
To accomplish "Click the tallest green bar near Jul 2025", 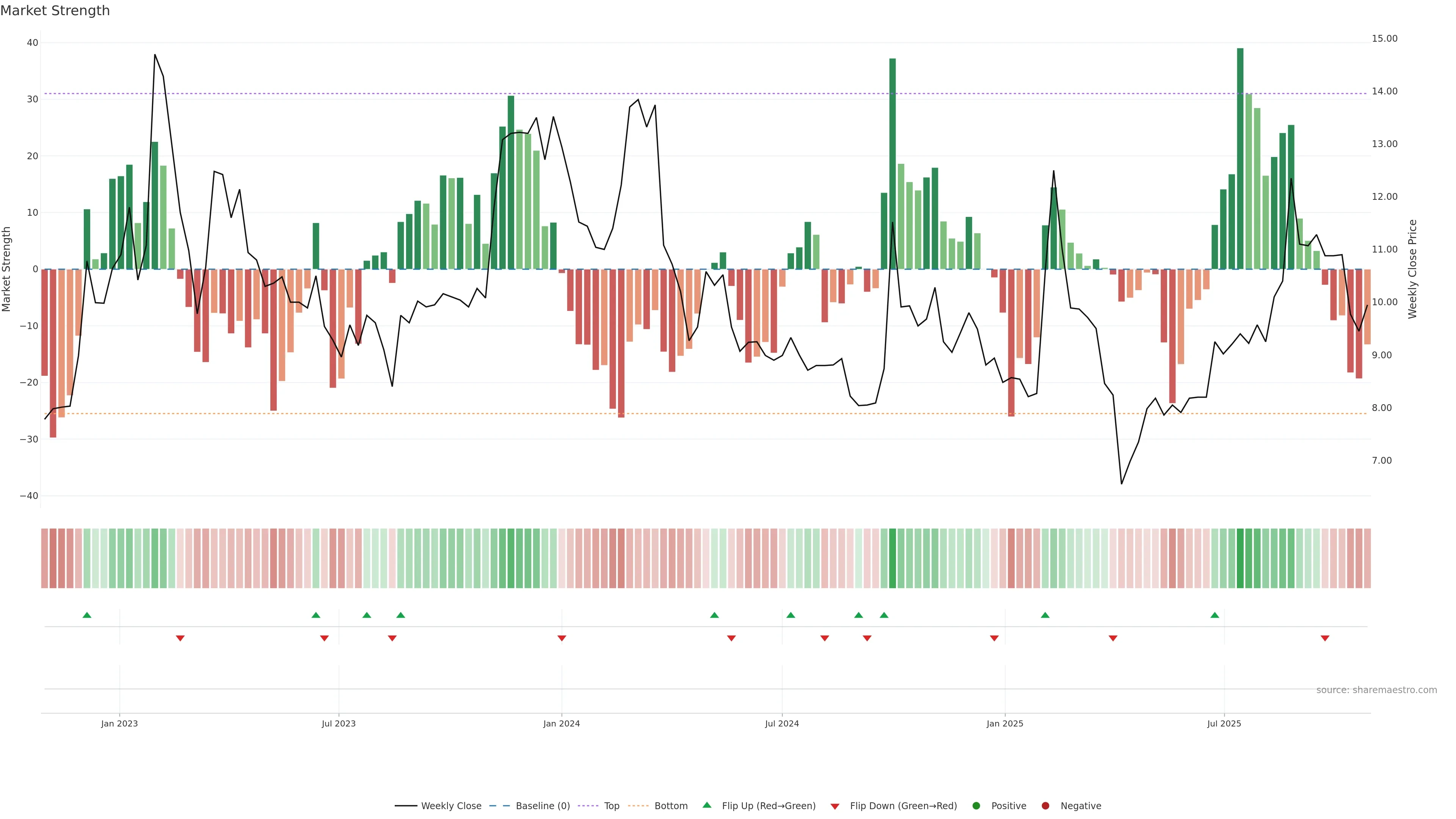I will coord(1240,158).
